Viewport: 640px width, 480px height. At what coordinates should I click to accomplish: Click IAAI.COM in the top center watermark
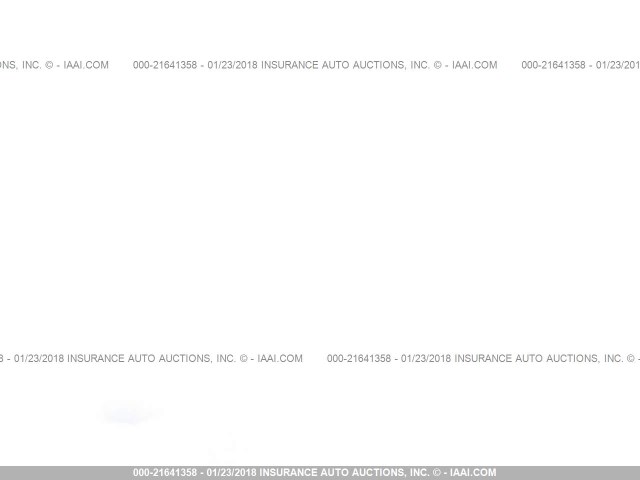tap(474, 65)
